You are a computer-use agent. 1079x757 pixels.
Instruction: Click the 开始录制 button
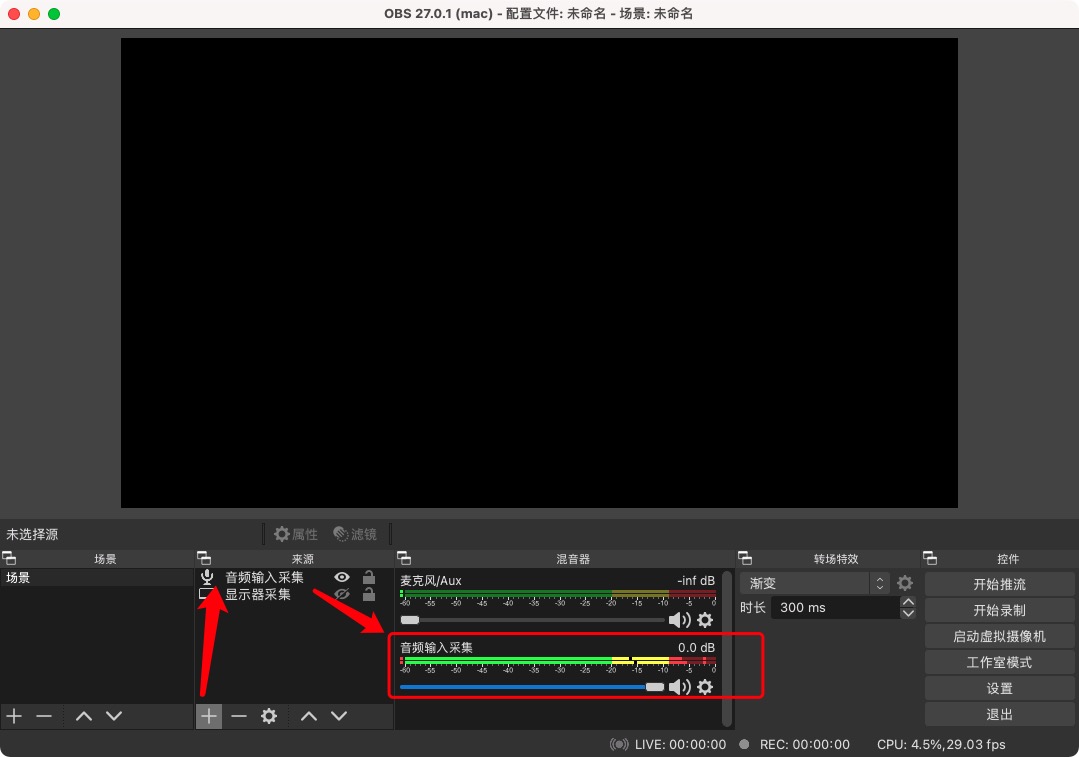tap(999, 610)
